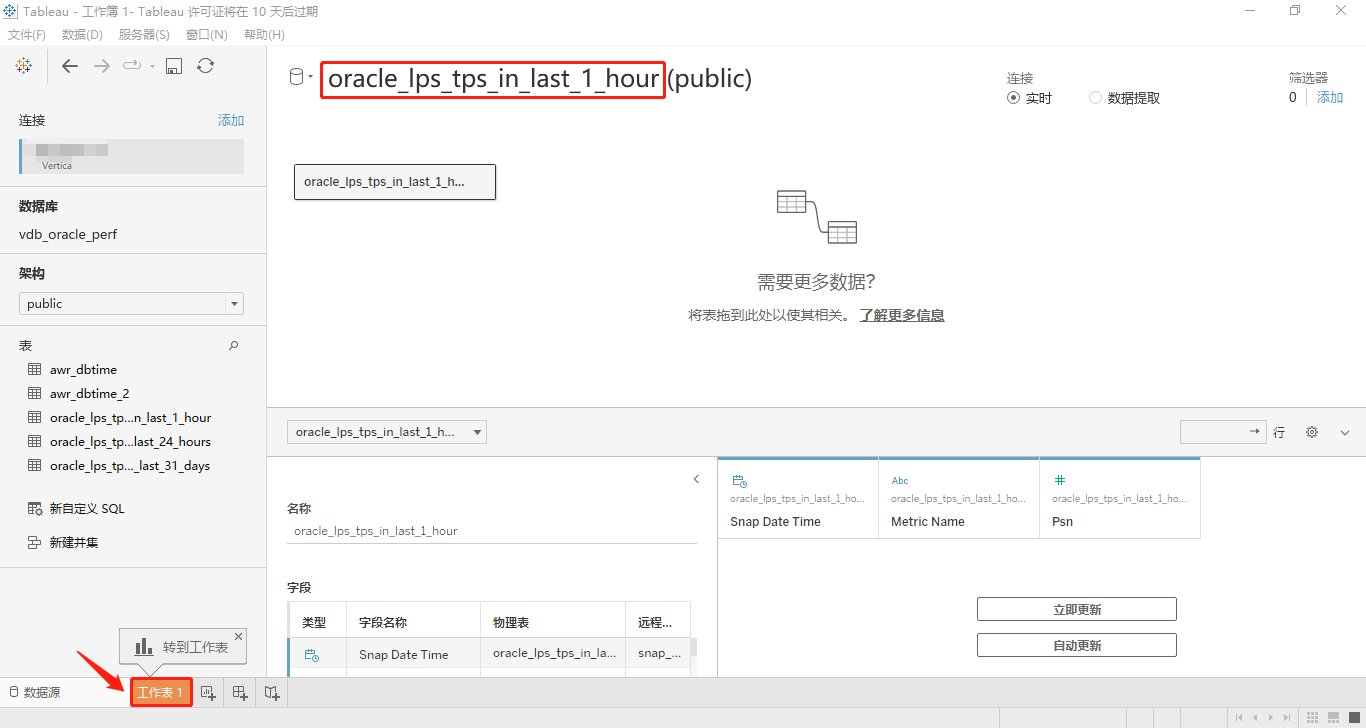The width and height of the screenshot is (1366, 728).
Task: Open the 了解更多信息 link
Action: click(902, 315)
